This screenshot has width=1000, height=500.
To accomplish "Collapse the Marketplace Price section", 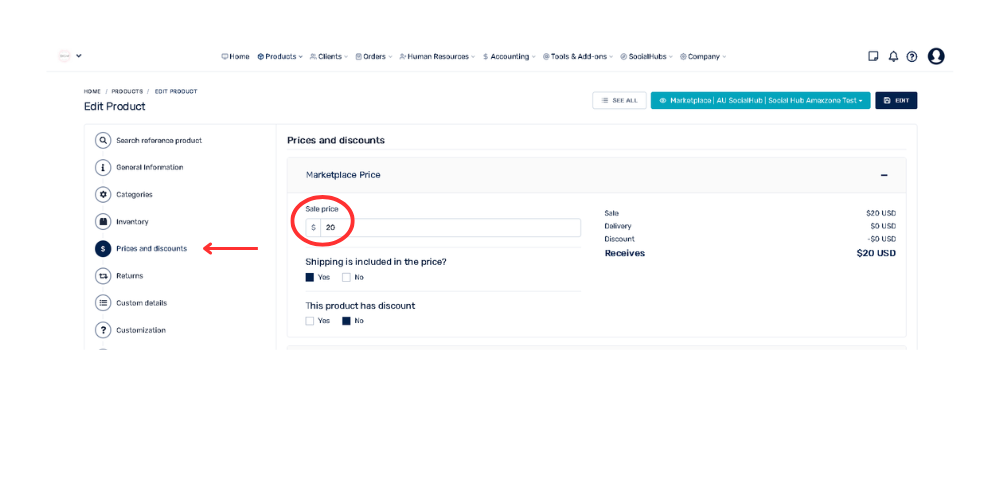I will 884,175.
